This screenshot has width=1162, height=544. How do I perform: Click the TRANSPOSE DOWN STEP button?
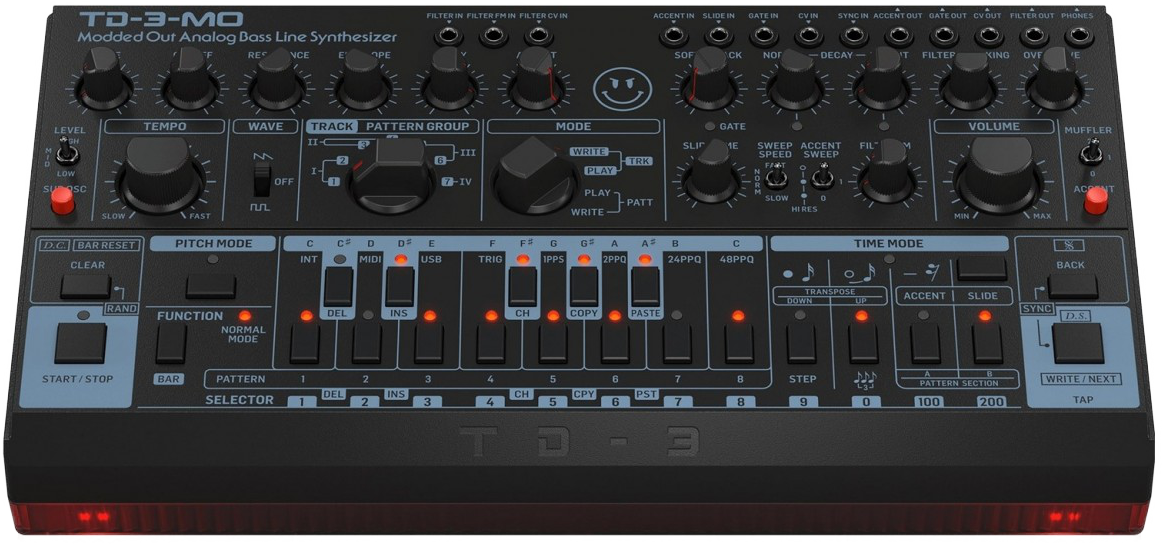801,344
